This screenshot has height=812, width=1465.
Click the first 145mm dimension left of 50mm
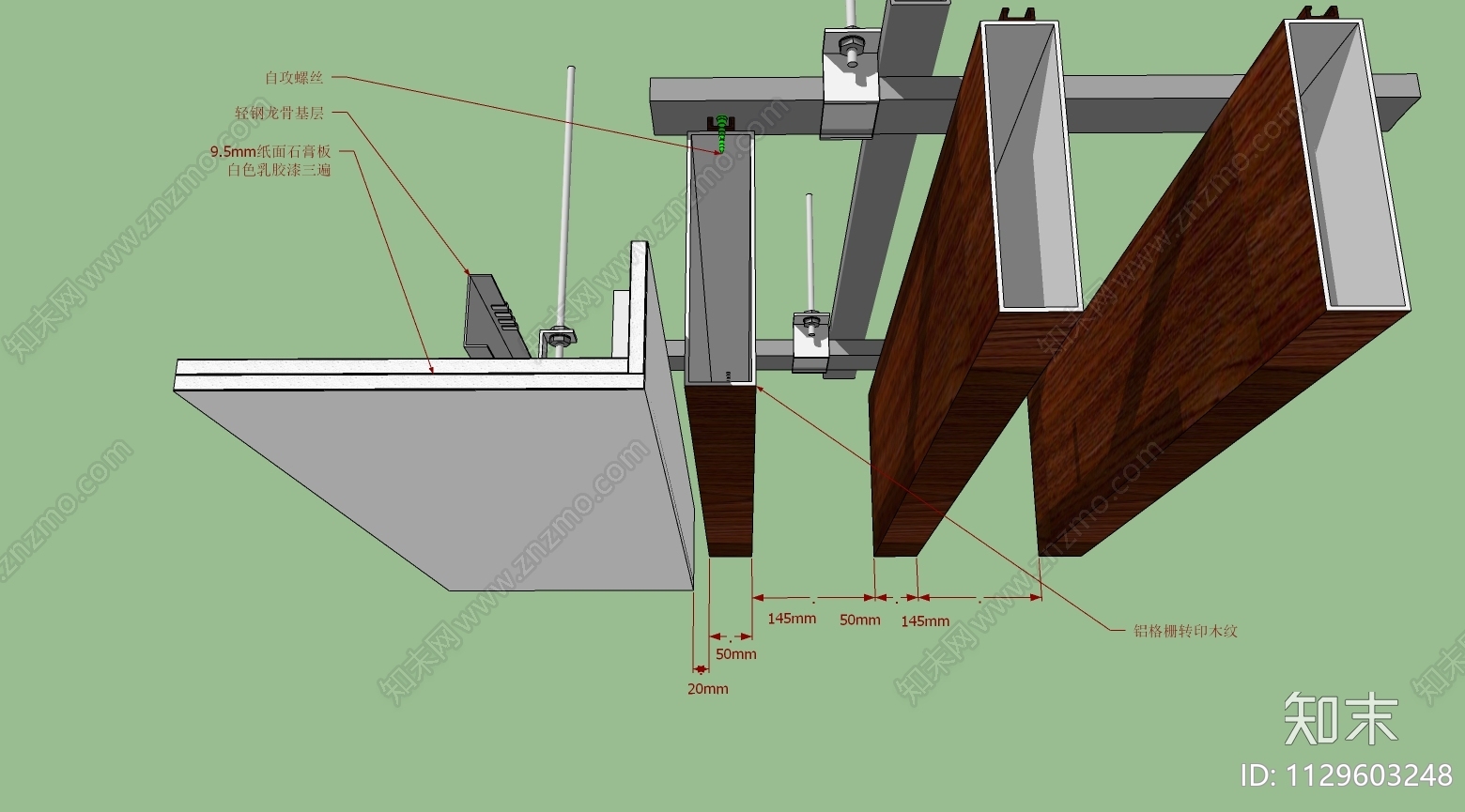[792, 619]
